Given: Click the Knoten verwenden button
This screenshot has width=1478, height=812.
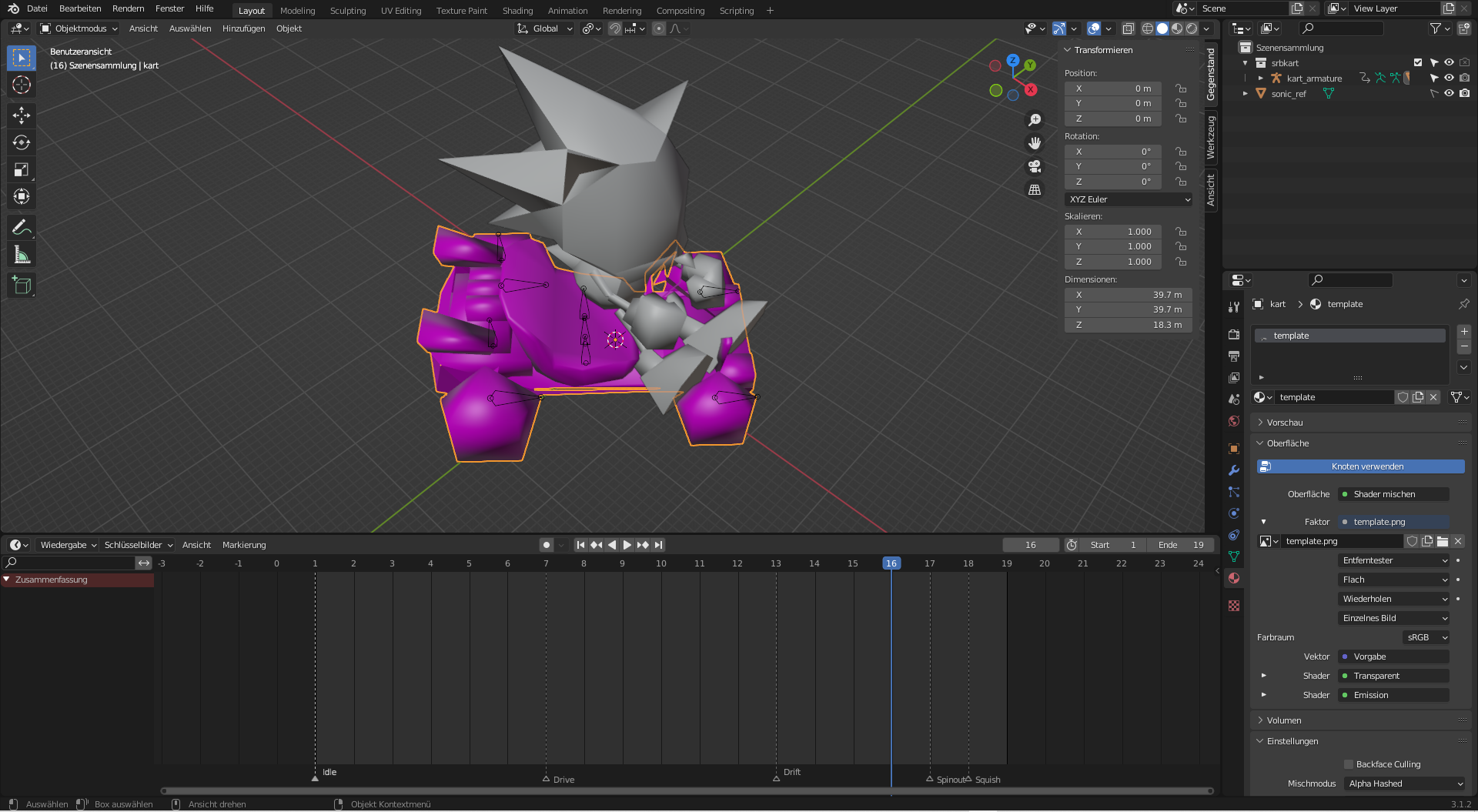Looking at the screenshot, I should [1360, 466].
